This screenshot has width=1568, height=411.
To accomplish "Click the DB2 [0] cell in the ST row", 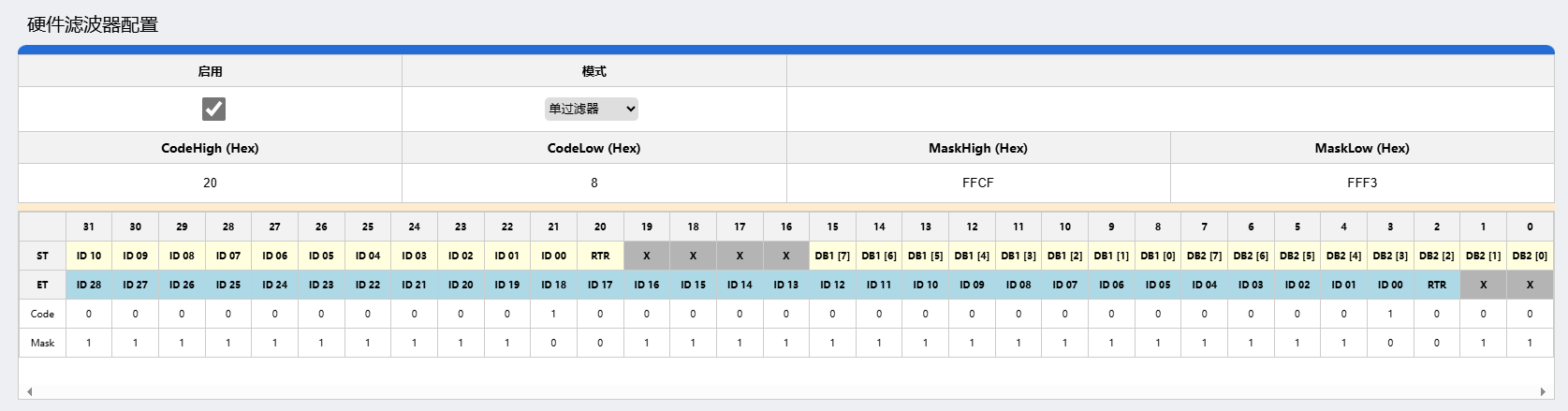I will click(1530, 256).
